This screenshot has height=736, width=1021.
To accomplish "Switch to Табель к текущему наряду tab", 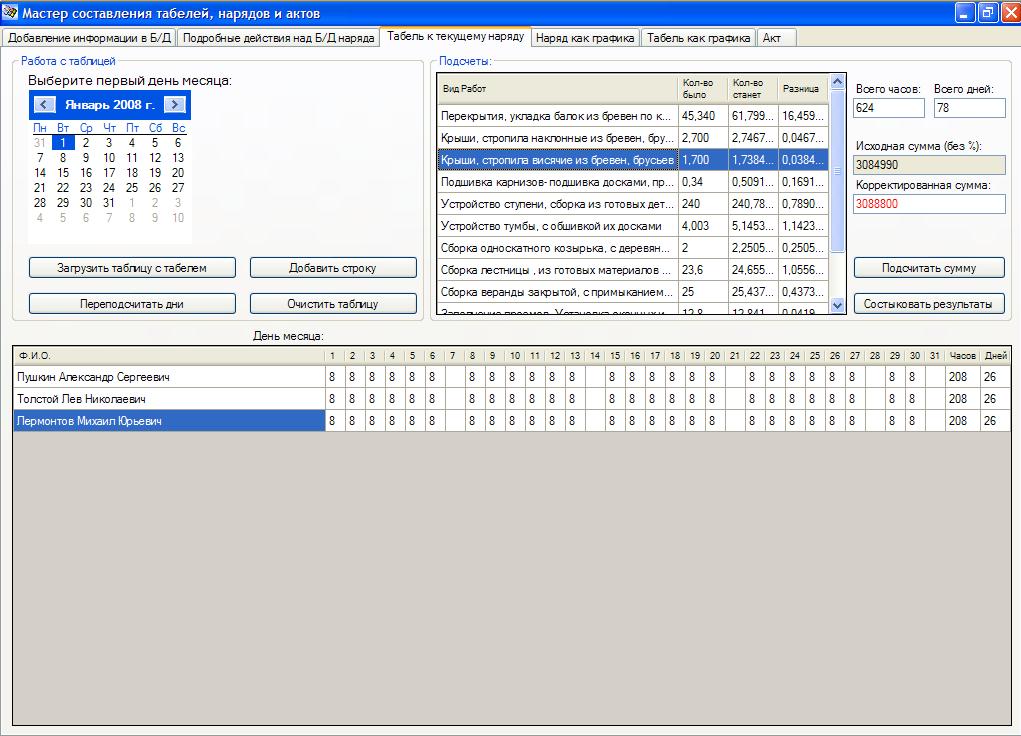I will pyautogui.click(x=455, y=36).
